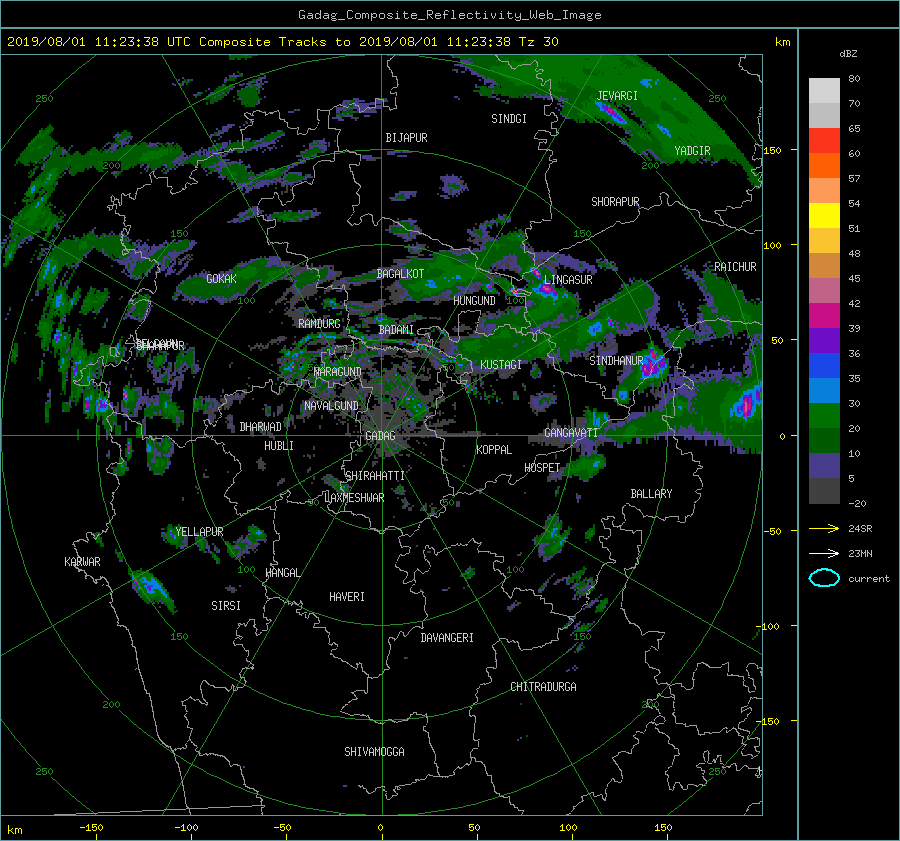Click the GANGAVATI city label
The height and width of the screenshot is (841, 900).
(571, 433)
